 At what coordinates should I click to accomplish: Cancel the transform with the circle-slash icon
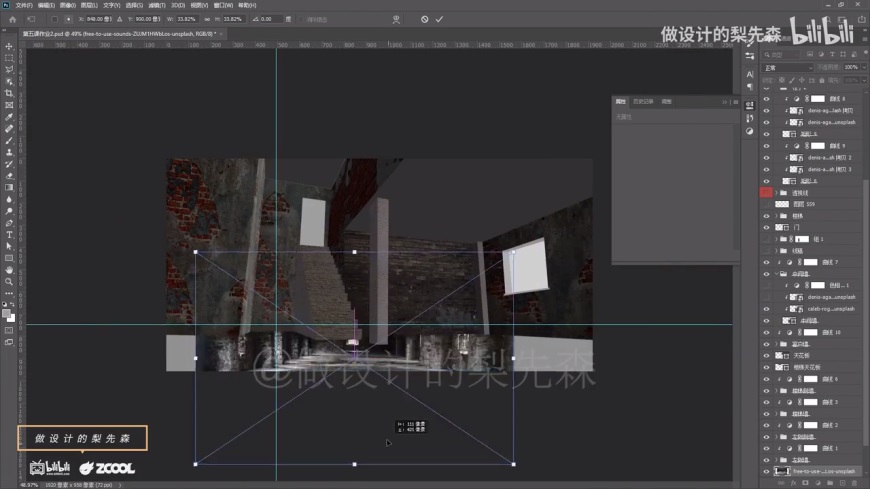click(424, 19)
